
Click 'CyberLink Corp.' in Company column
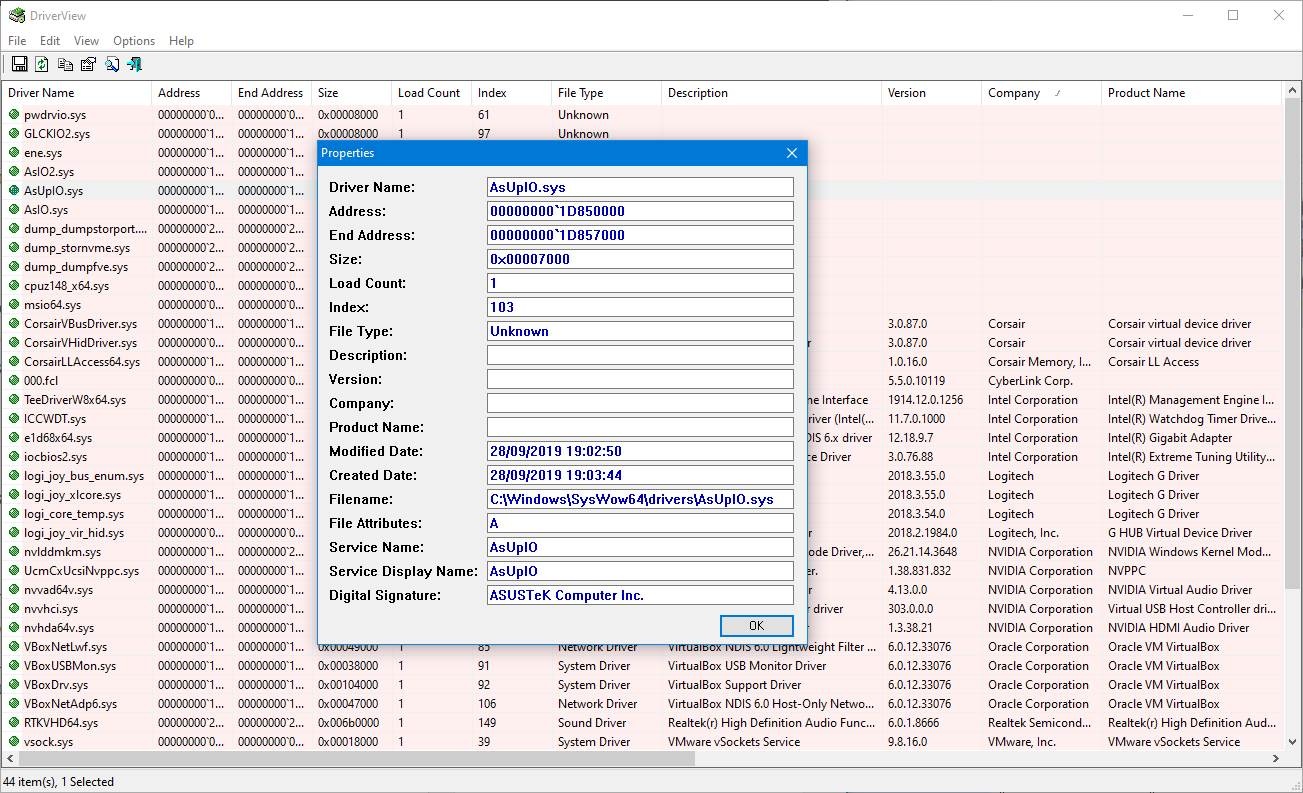pyautogui.click(x=1030, y=381)
